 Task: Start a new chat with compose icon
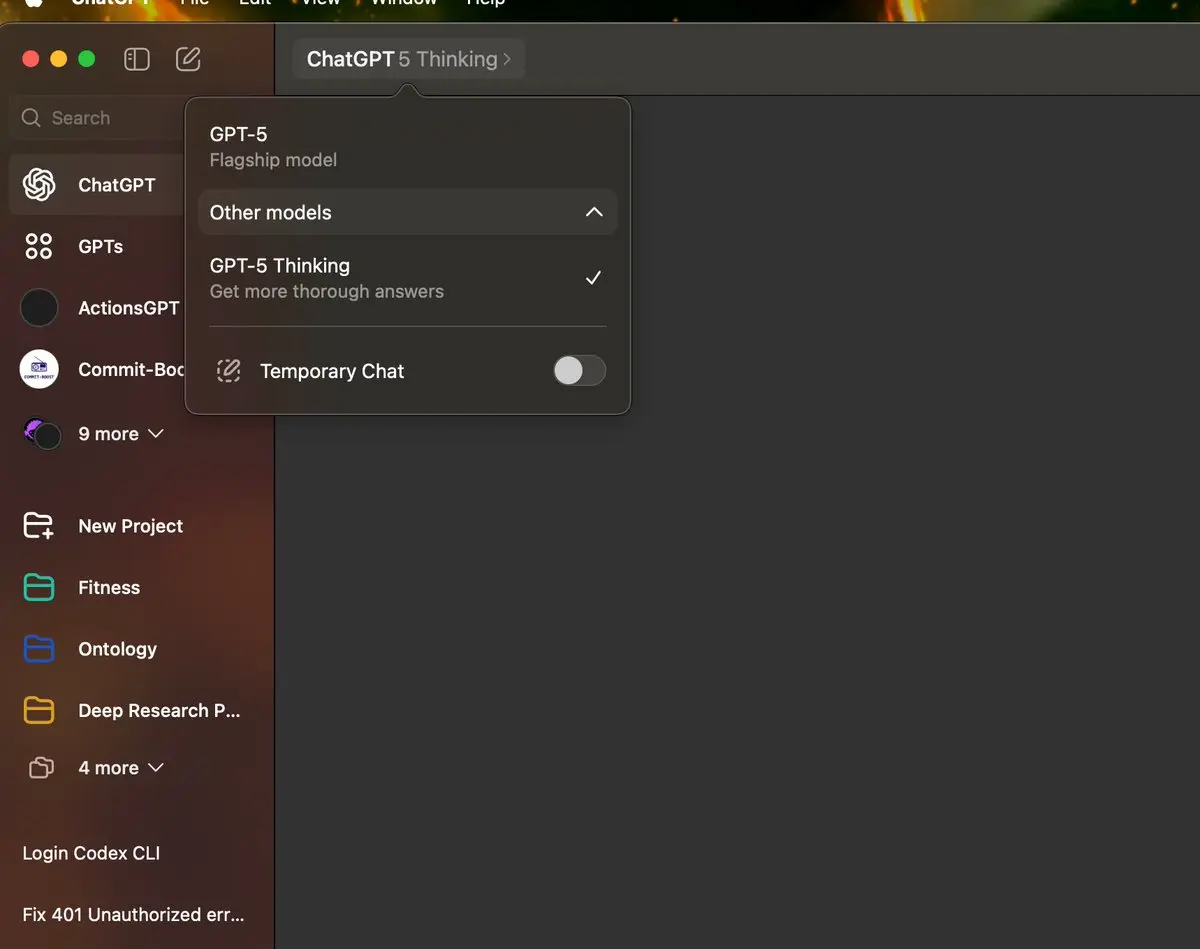(x=188, y=59)
